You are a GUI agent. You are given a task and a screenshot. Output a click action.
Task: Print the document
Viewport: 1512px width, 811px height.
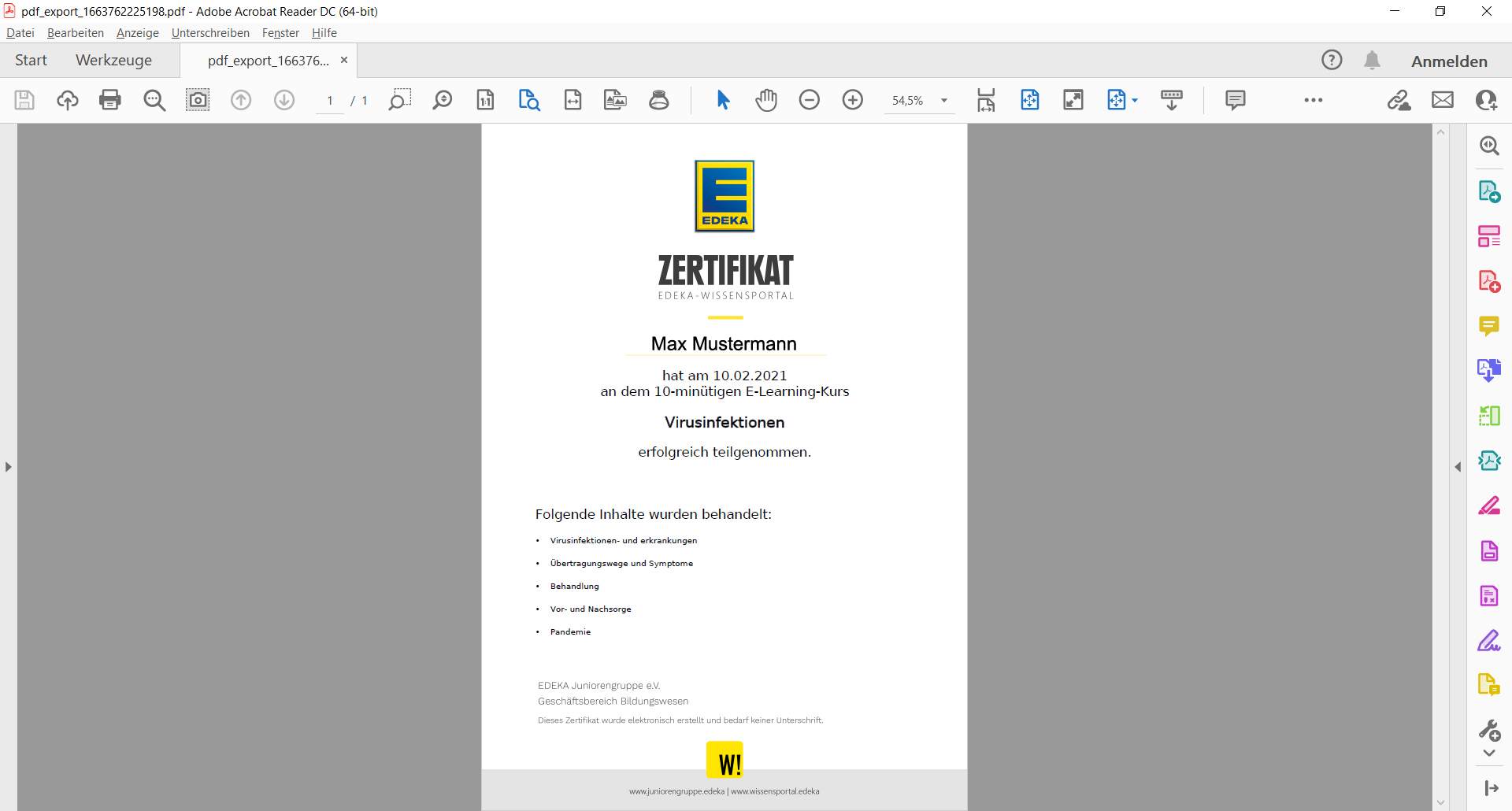110,100
